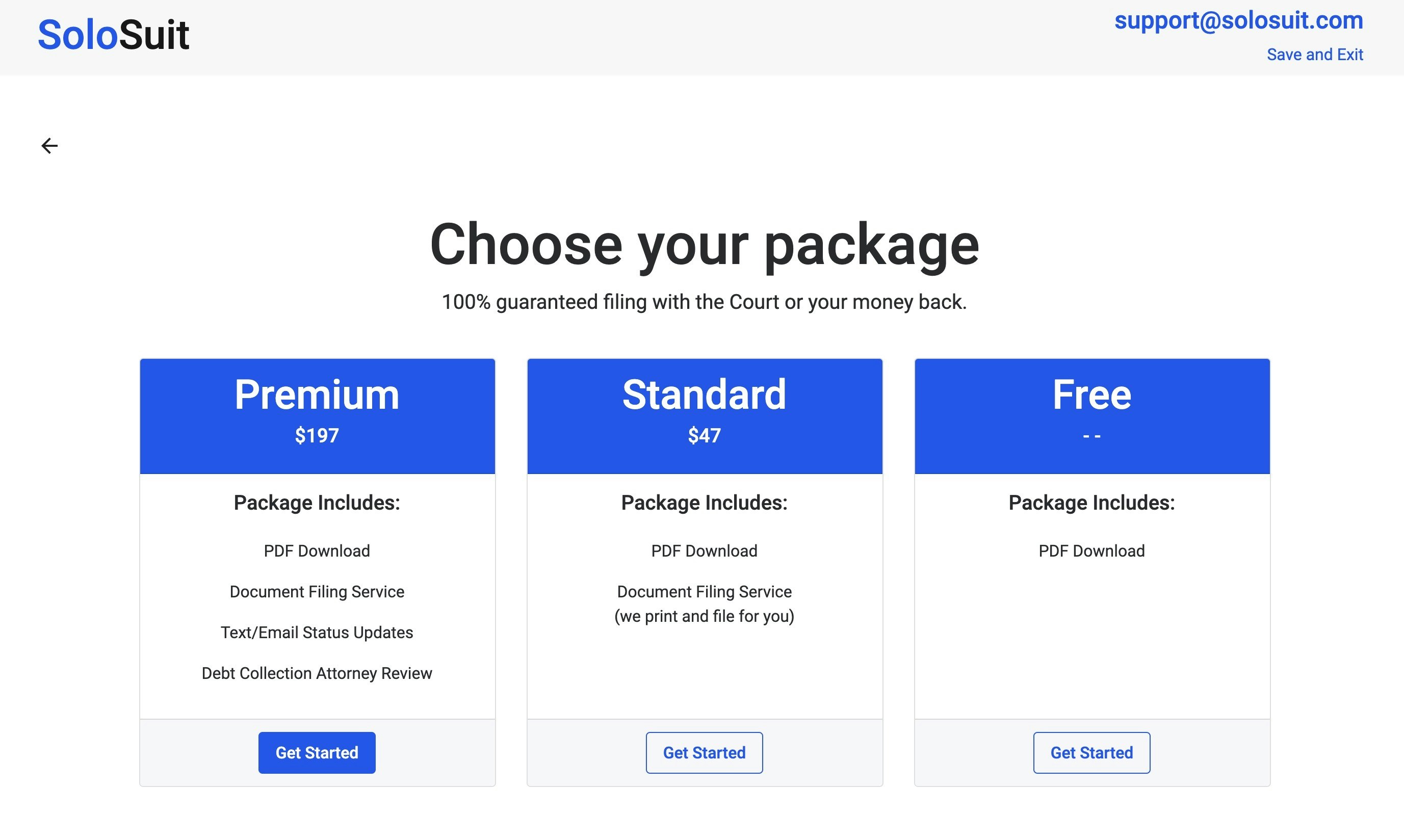Click Text/Email Status Updates feature
The height and width of the screenshot is (840, 1404).
tap(317, 632)
